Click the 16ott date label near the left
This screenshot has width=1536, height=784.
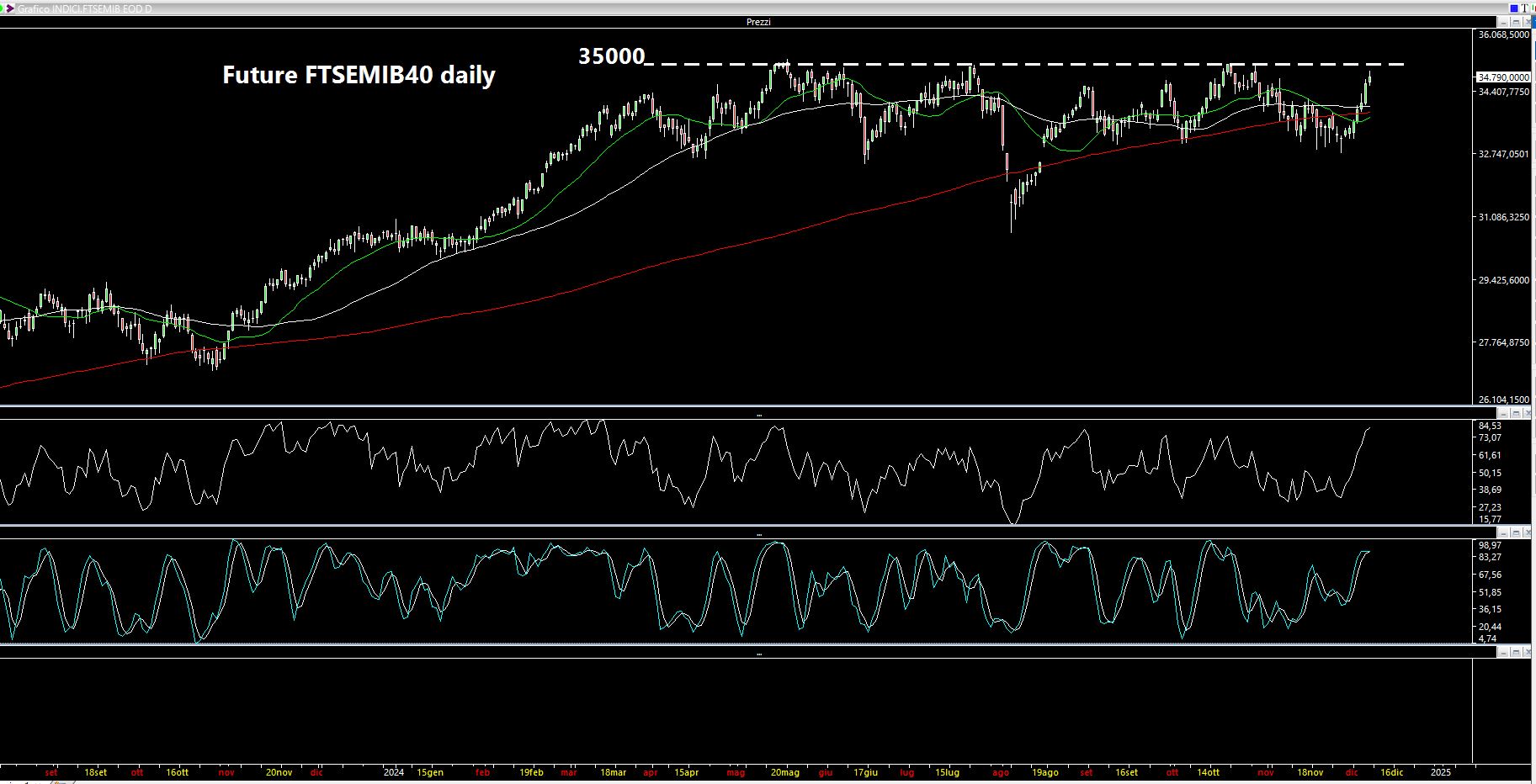click(x=178, y=772)
